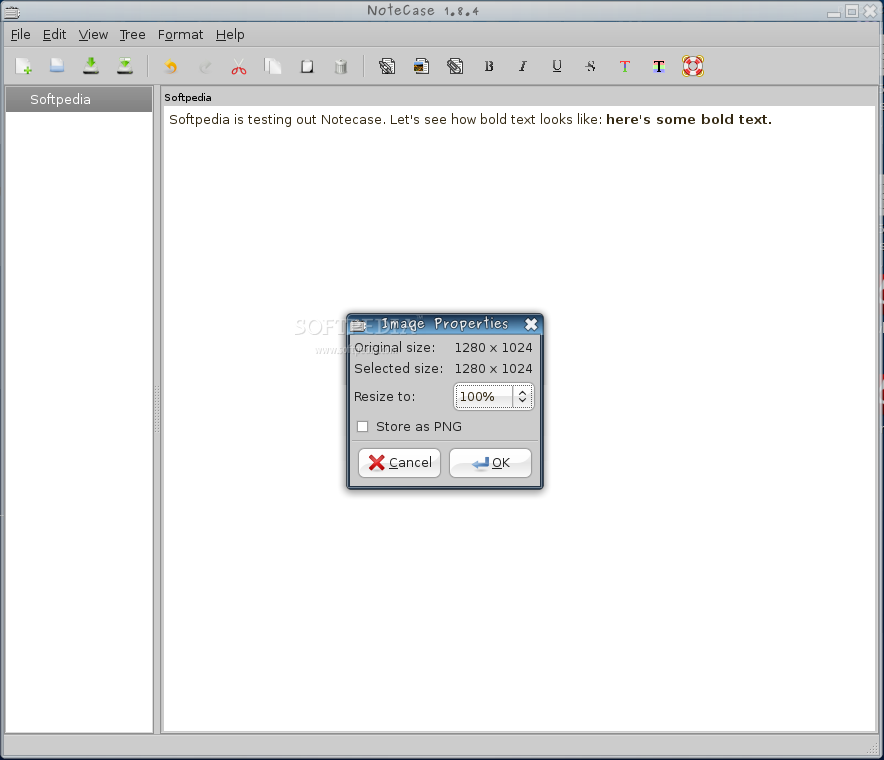Minimize the NoteCase window
The width and height of the screenshot is (884, 760).
tap(834, 13)
